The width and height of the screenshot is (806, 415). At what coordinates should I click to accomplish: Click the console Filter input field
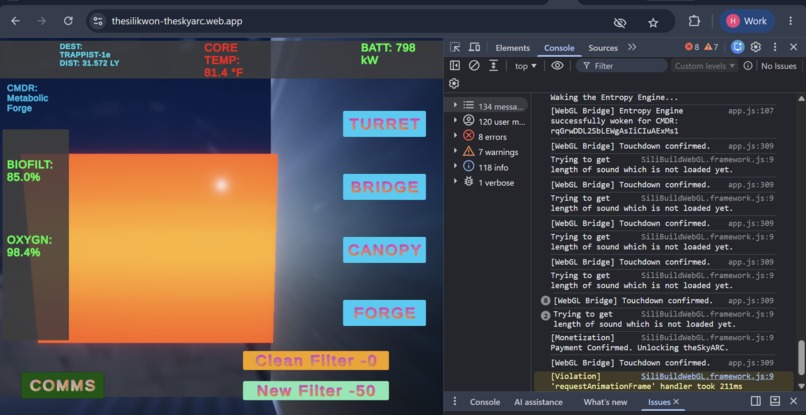[x=621, y=66]
